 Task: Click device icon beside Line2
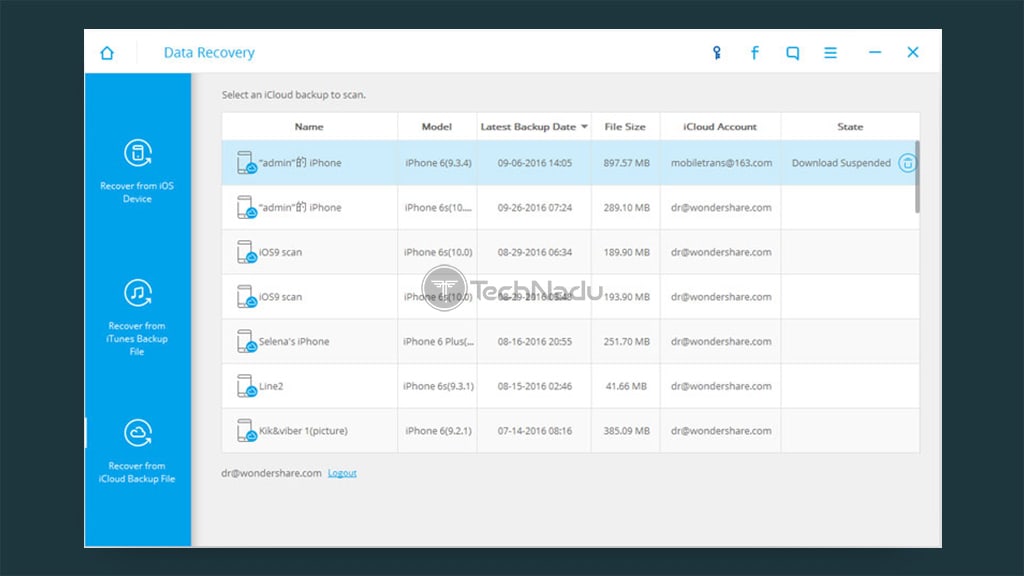pos(246,386)
